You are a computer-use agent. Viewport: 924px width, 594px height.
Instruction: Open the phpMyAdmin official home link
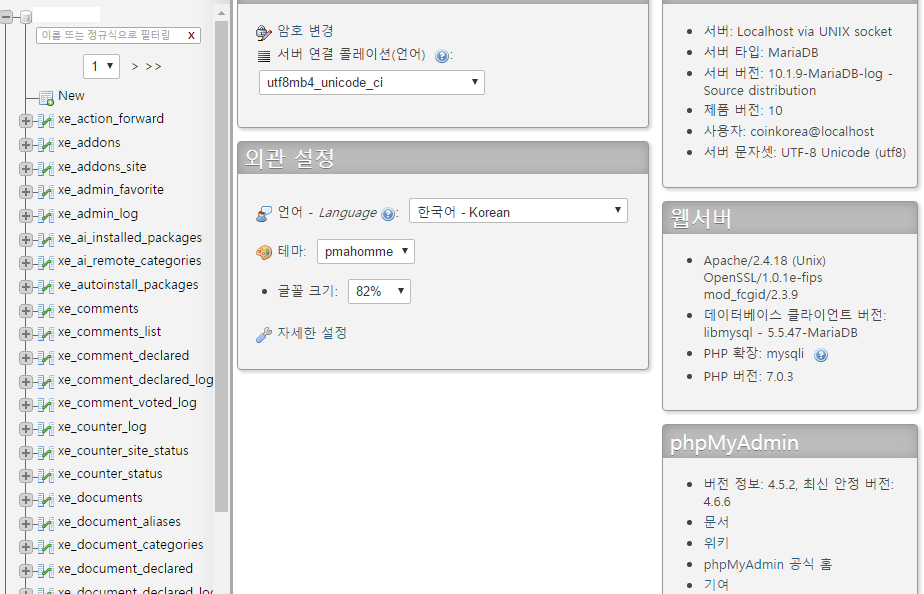767,564
